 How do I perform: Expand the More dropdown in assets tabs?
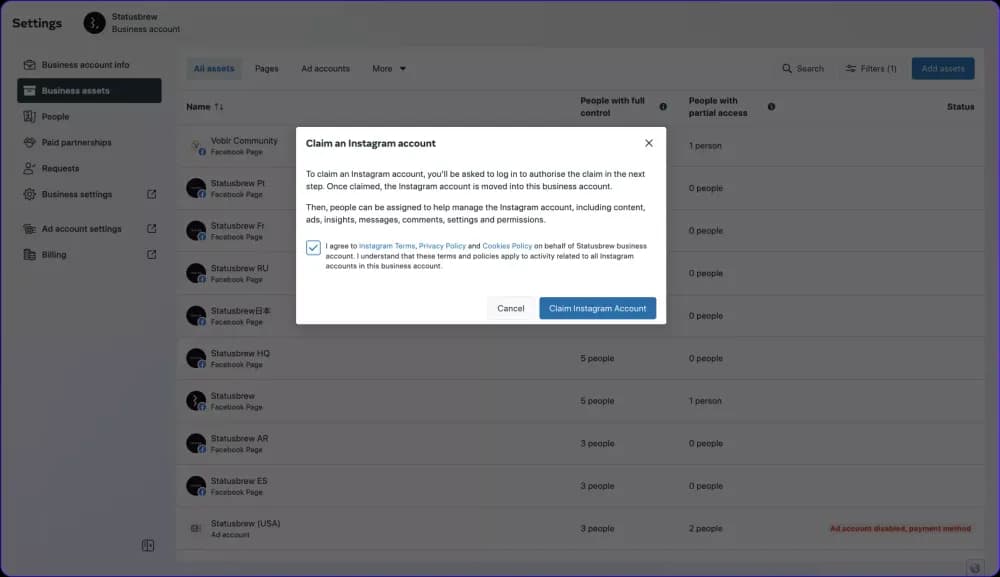389,69
